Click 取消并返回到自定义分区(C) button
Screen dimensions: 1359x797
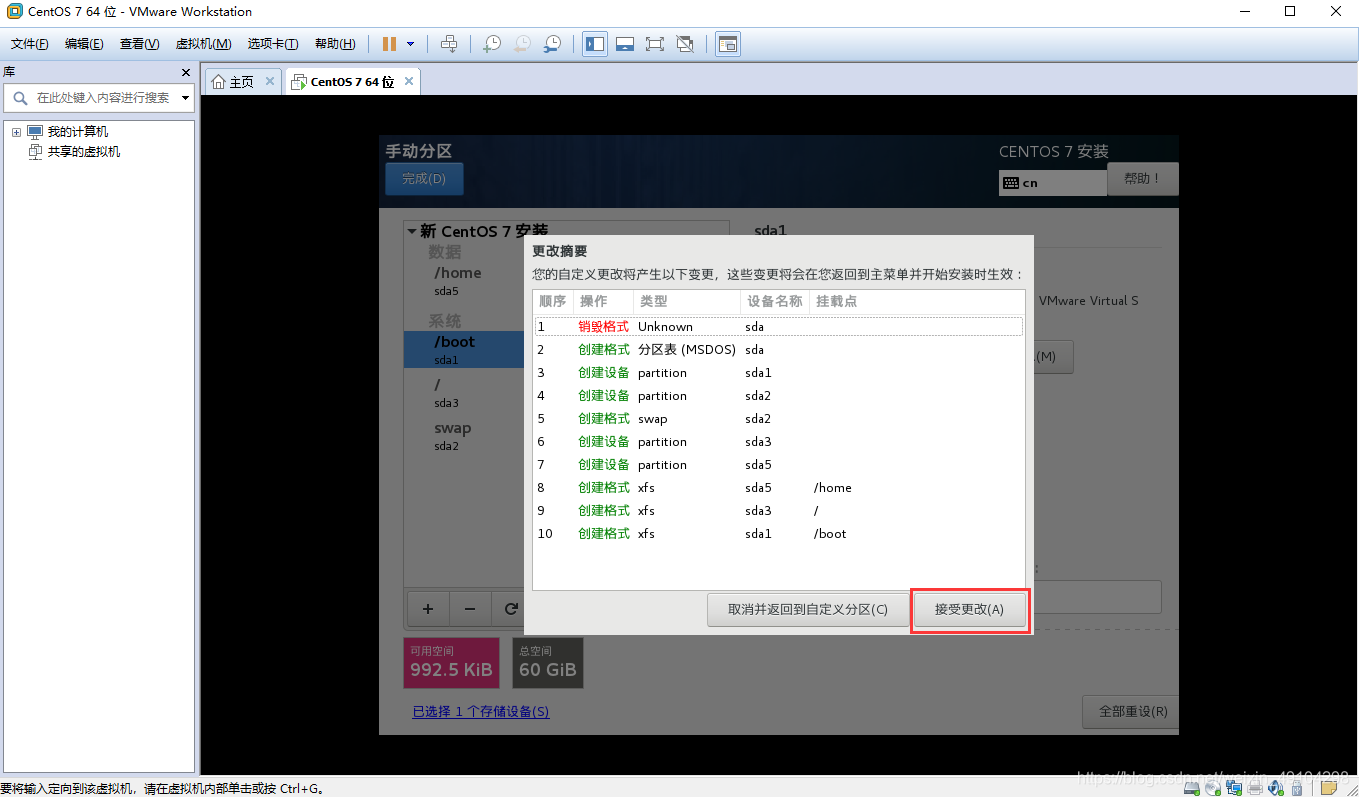(808, 610)
